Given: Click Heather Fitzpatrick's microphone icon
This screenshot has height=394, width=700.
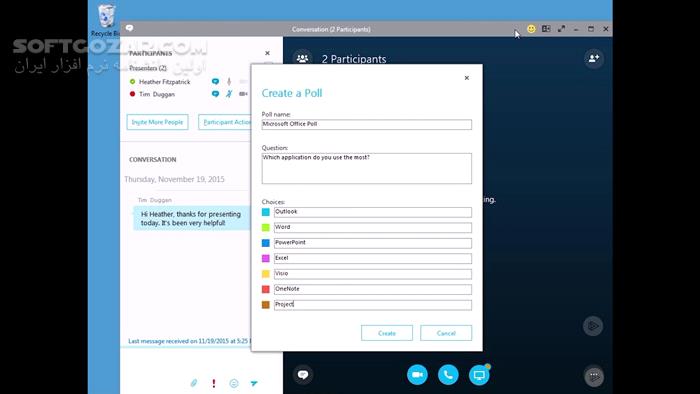Looking at the screenshot, I should point(229,82).
